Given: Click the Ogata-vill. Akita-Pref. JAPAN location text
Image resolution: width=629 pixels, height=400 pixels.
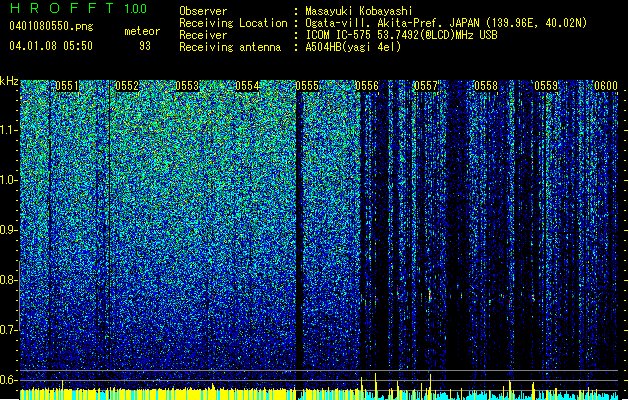Looking at the screenshot, I should pos(446,23).
